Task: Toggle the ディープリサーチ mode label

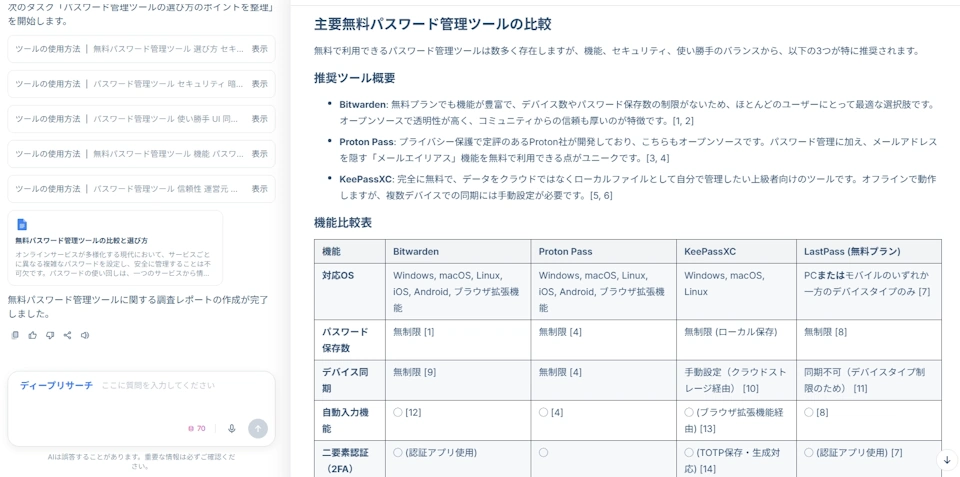Action: 56,385
